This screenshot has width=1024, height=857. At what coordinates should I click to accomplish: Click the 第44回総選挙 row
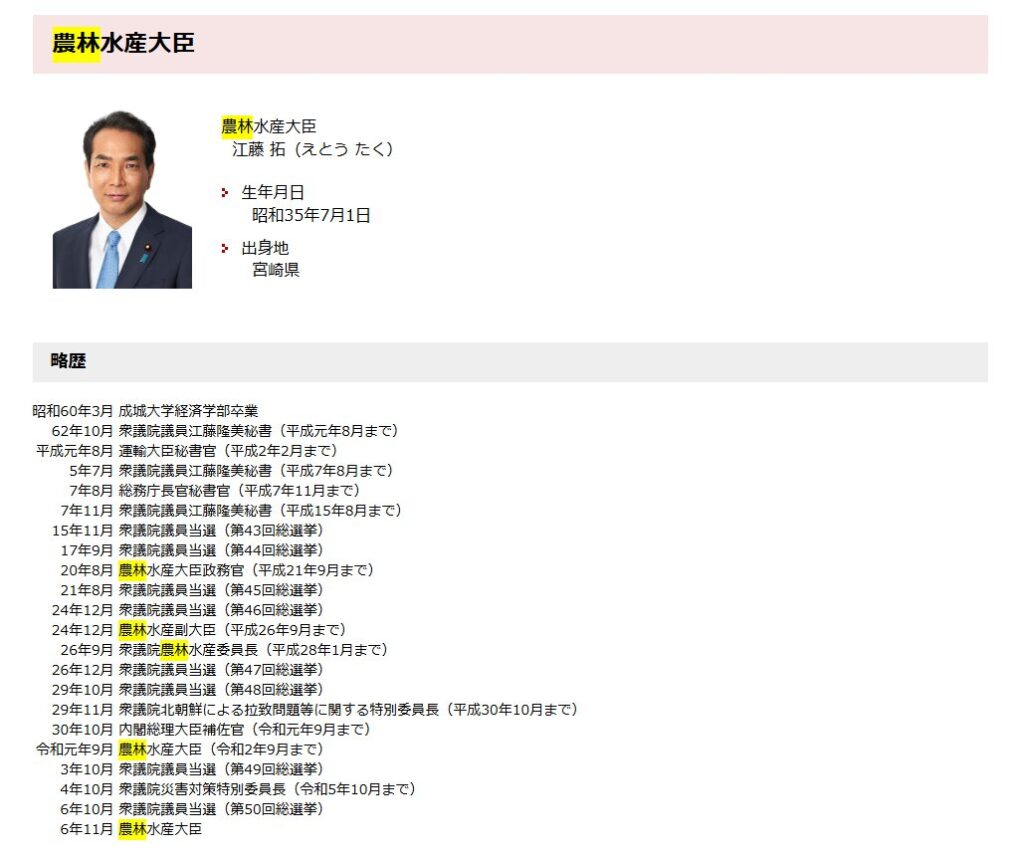coord(192,551)
